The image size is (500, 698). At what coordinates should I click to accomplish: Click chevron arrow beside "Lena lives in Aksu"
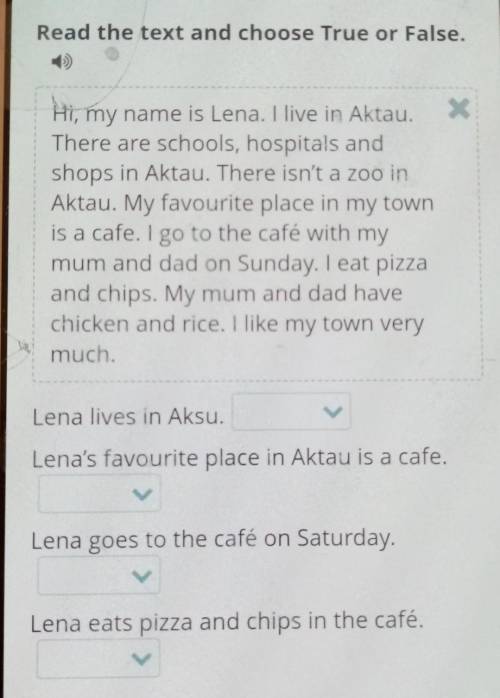[333, 412]
